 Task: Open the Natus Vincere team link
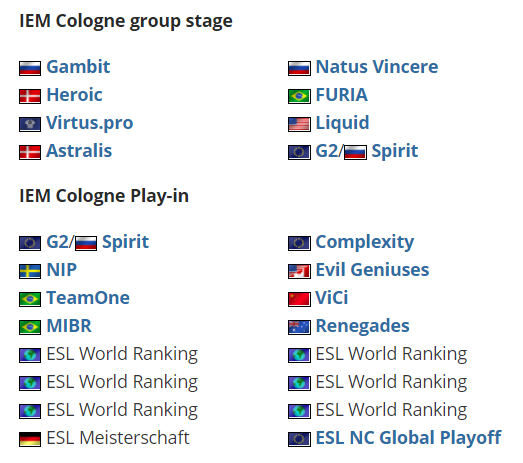click(x=377, y=67)
